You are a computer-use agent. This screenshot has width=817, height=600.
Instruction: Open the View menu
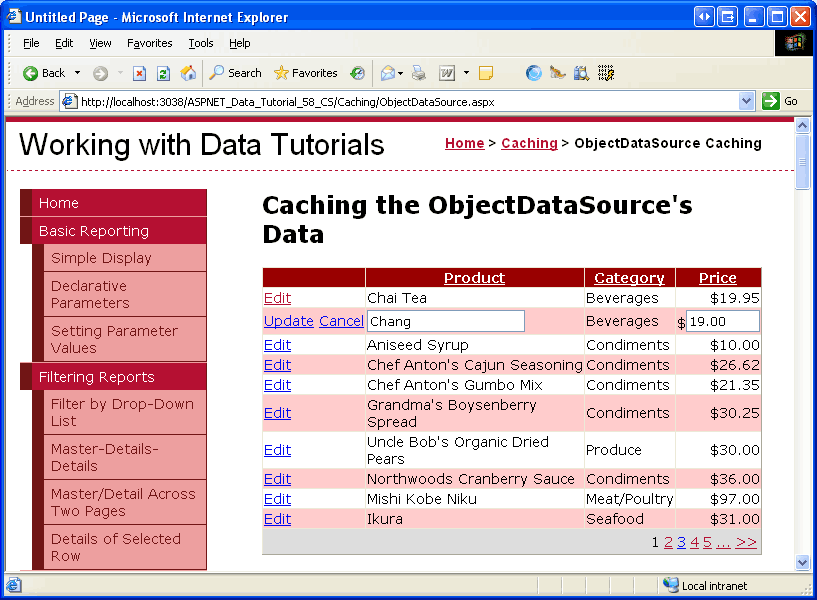point(100,43)
